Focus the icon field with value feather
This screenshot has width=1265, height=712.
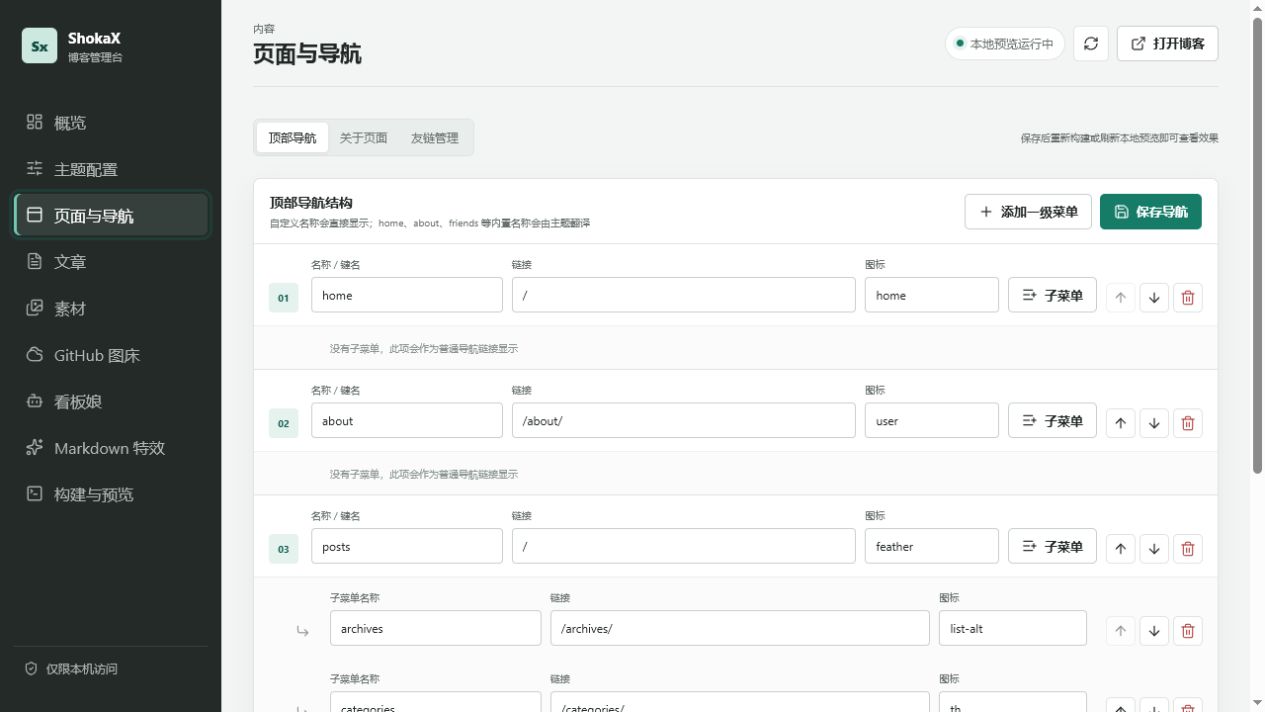pos(932,547)
